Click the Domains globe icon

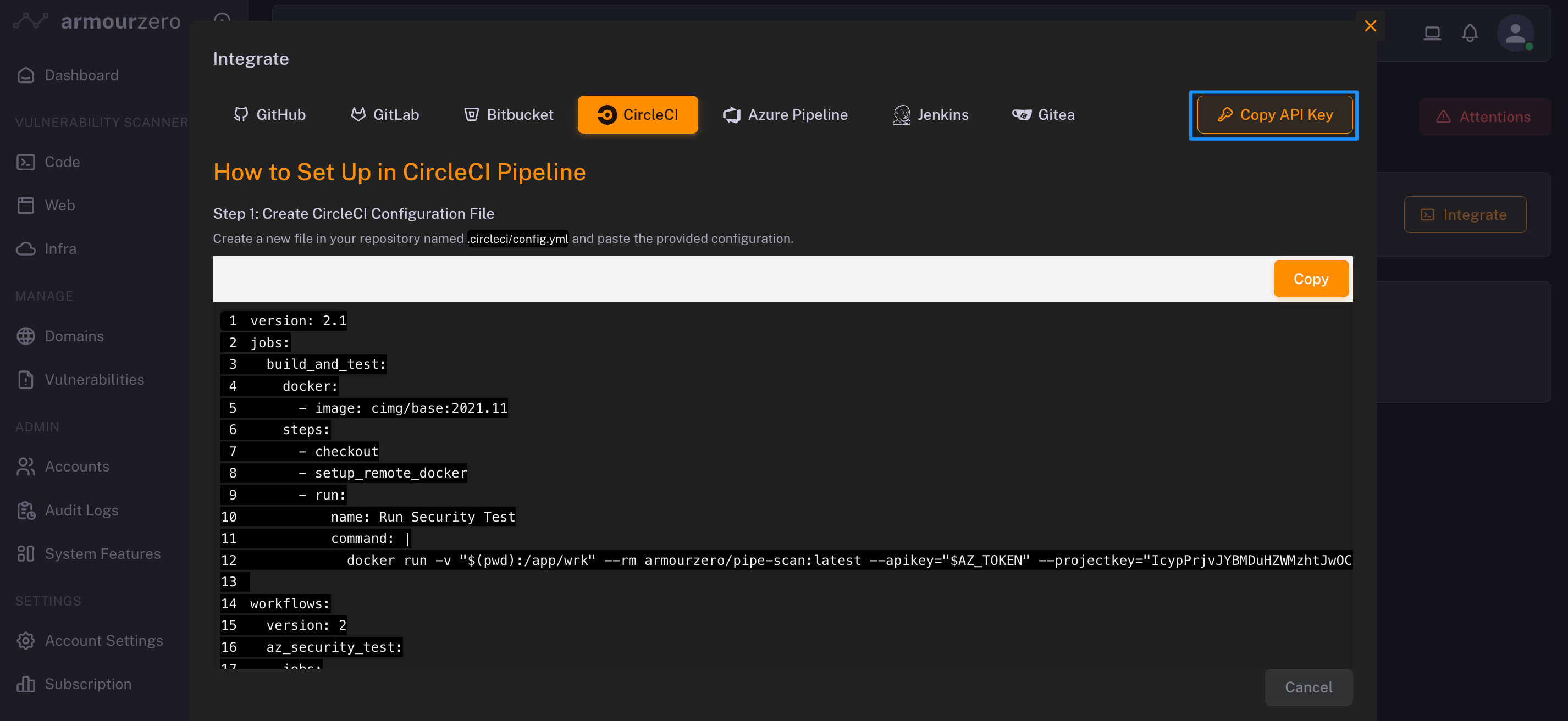[x=25, y=336]
